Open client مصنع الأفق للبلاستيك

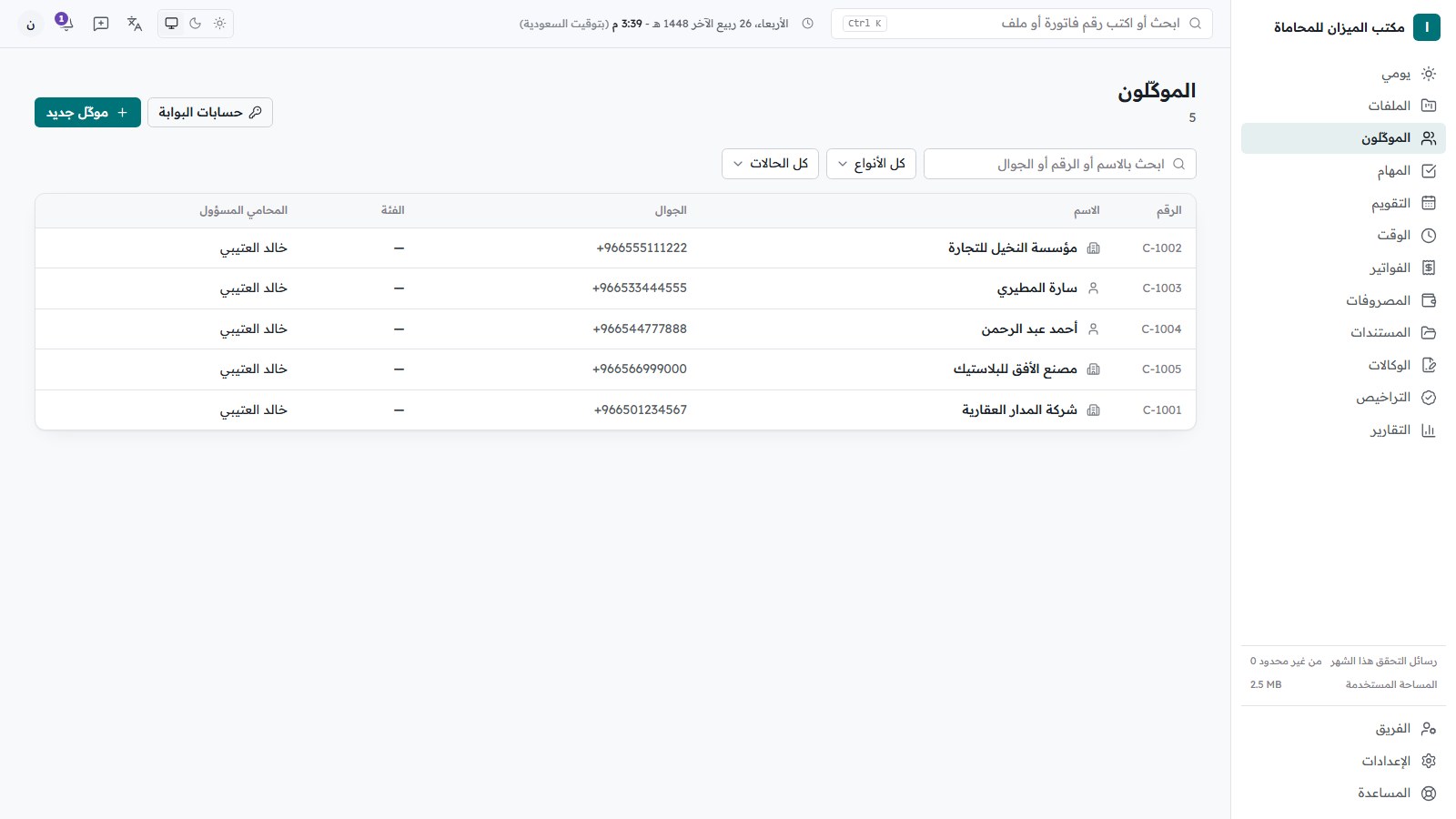(x=1015, y=369)
